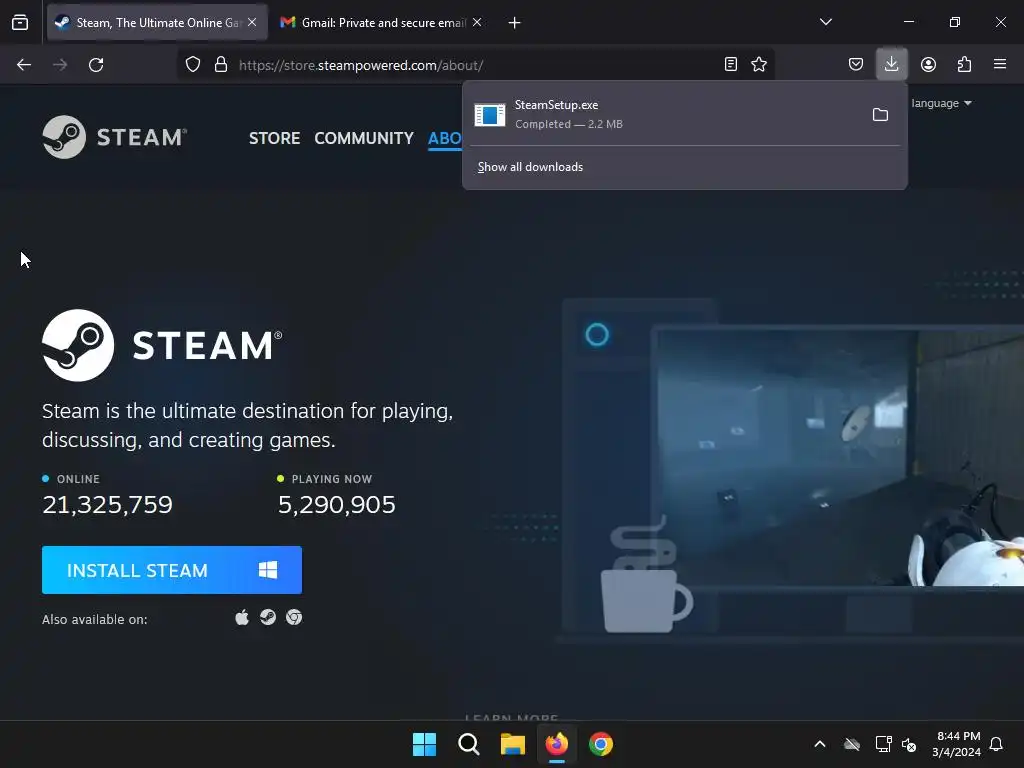View site security padlock info
This screenshot has height=768, width=1024.
(x=221, y=65)
